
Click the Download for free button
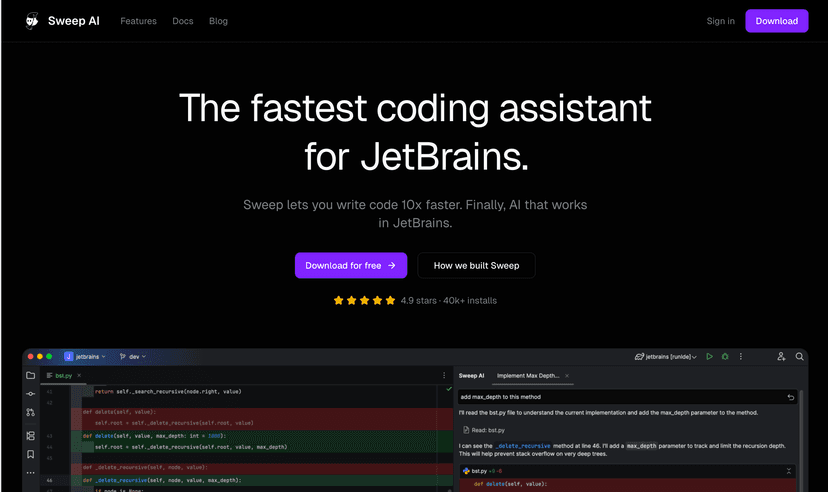tap(351, 265)
